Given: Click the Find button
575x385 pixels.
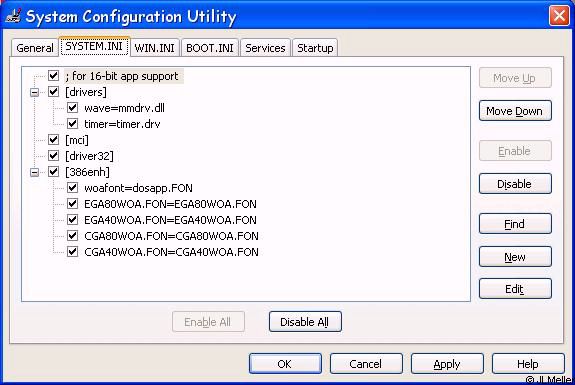Looking at the screenshot, I should pos(515,224).
